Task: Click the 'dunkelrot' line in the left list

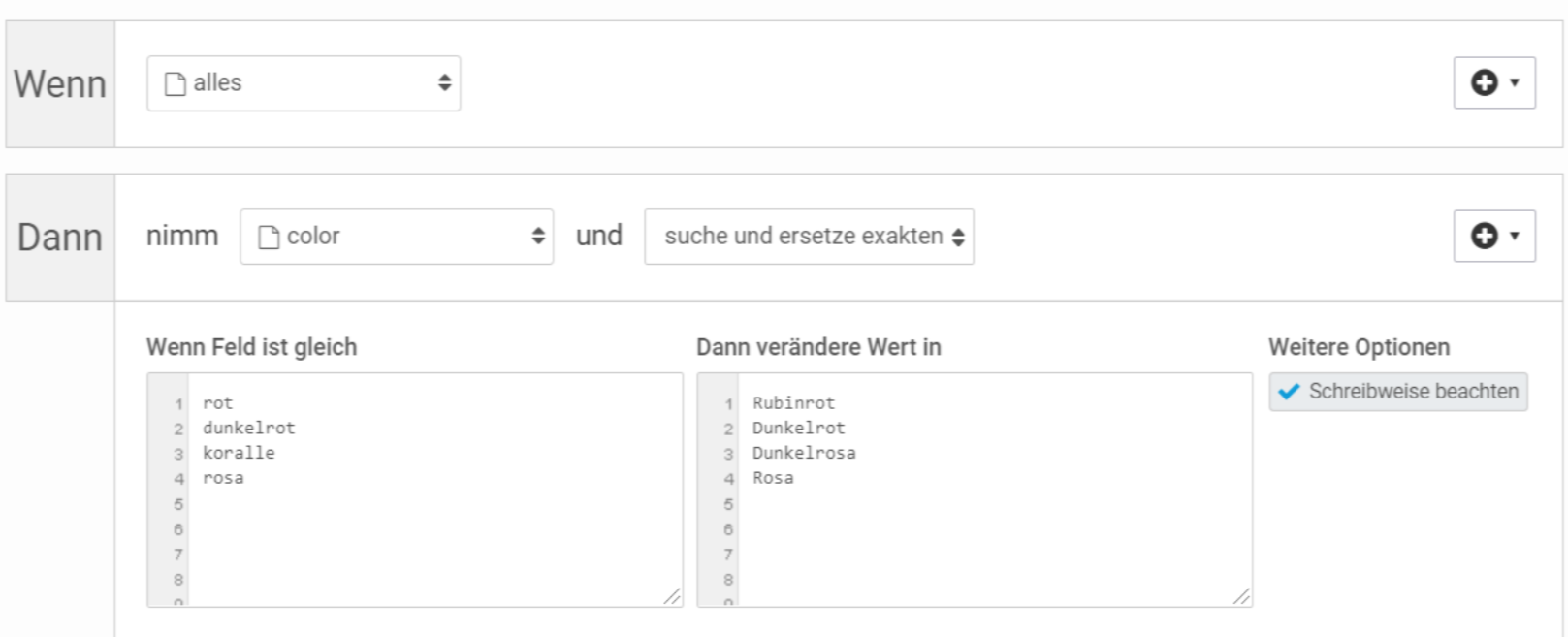Action: [249, 428]
